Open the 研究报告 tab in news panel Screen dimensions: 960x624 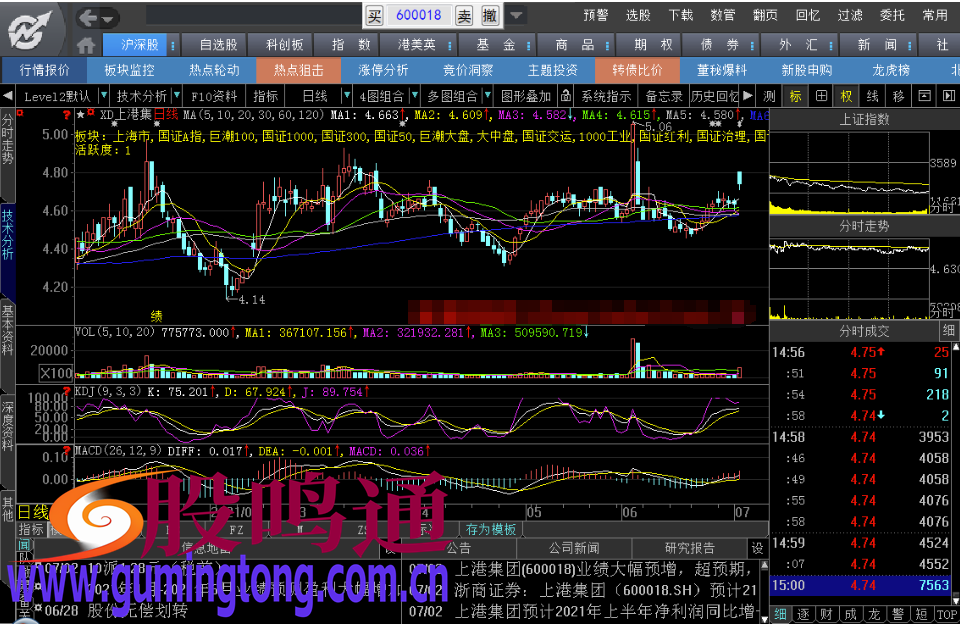click(x=689, y=547)
